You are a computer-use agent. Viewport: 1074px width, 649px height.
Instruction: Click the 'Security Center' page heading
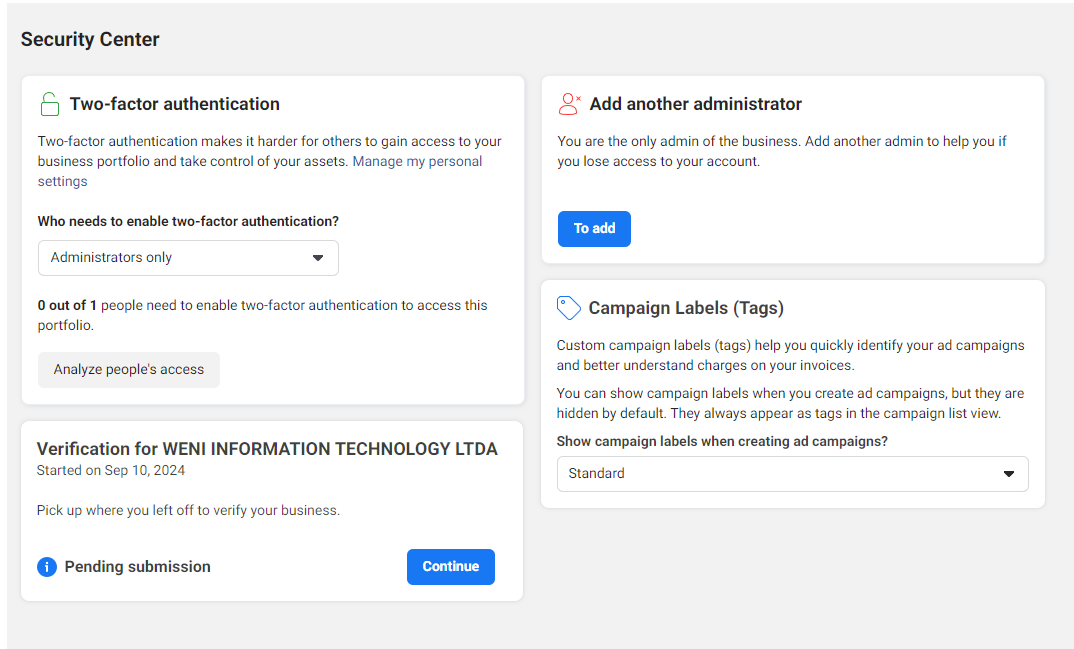(x=90, y=40)
